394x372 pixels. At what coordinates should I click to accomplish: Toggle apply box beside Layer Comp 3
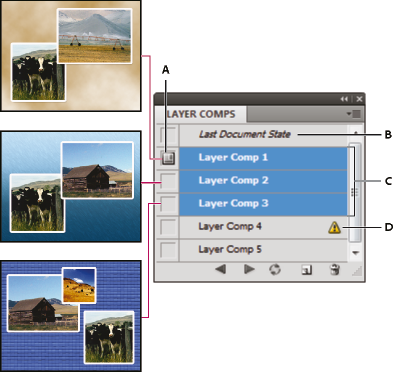[168, 204]
